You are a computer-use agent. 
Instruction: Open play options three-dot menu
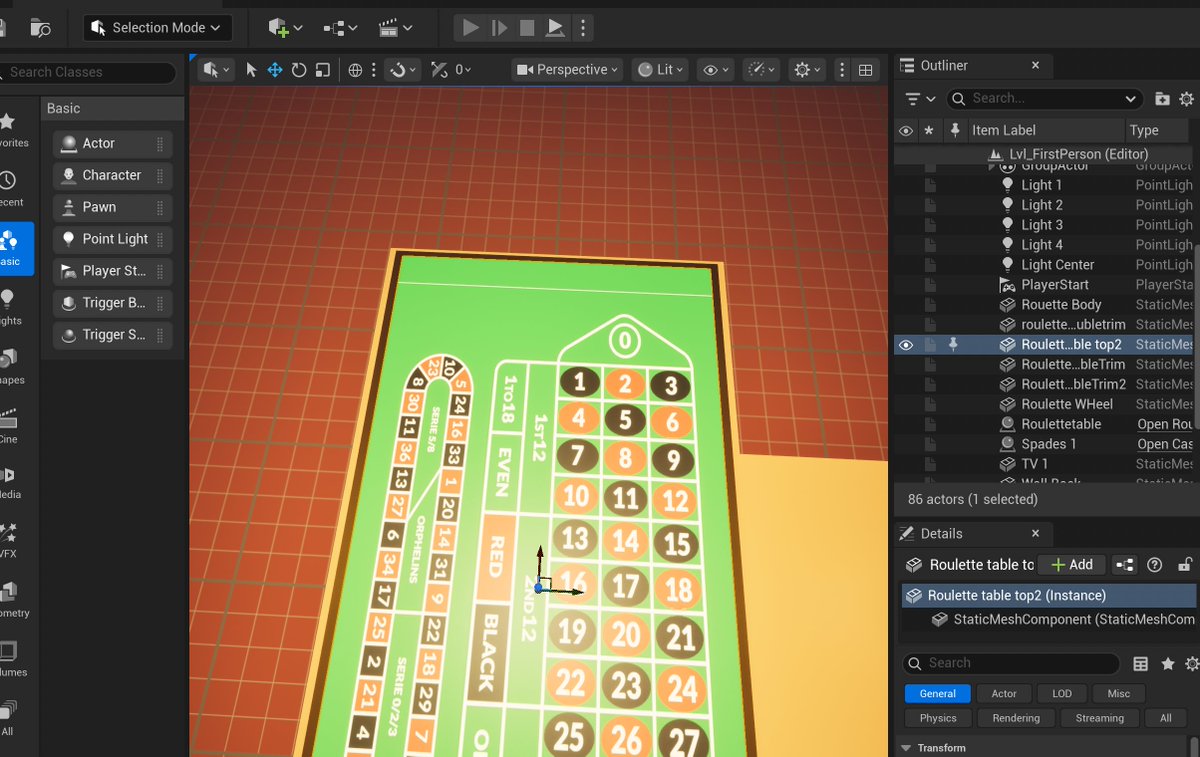[585, 28]
